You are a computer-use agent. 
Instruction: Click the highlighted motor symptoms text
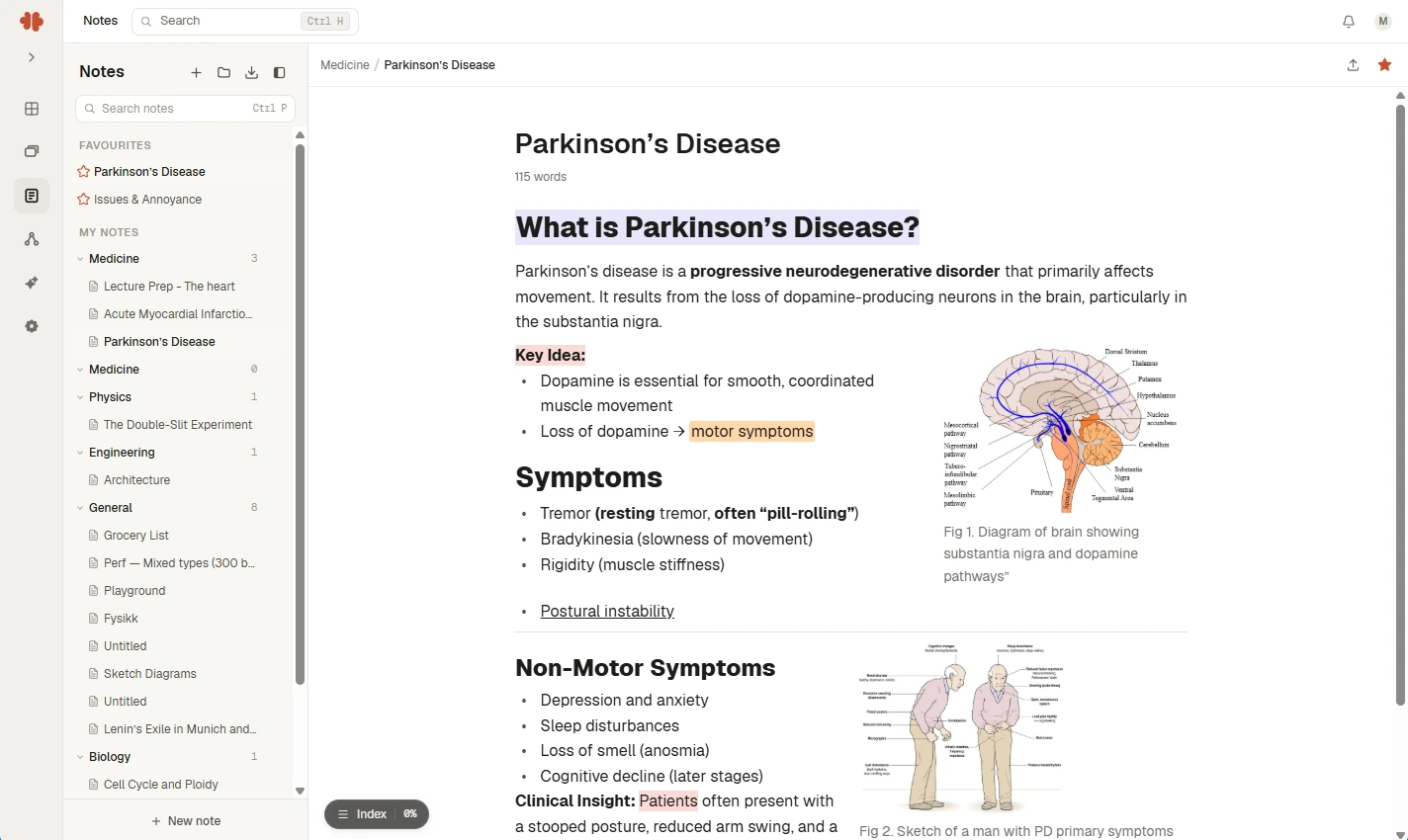pyautogui.click(x=752, y=432)
